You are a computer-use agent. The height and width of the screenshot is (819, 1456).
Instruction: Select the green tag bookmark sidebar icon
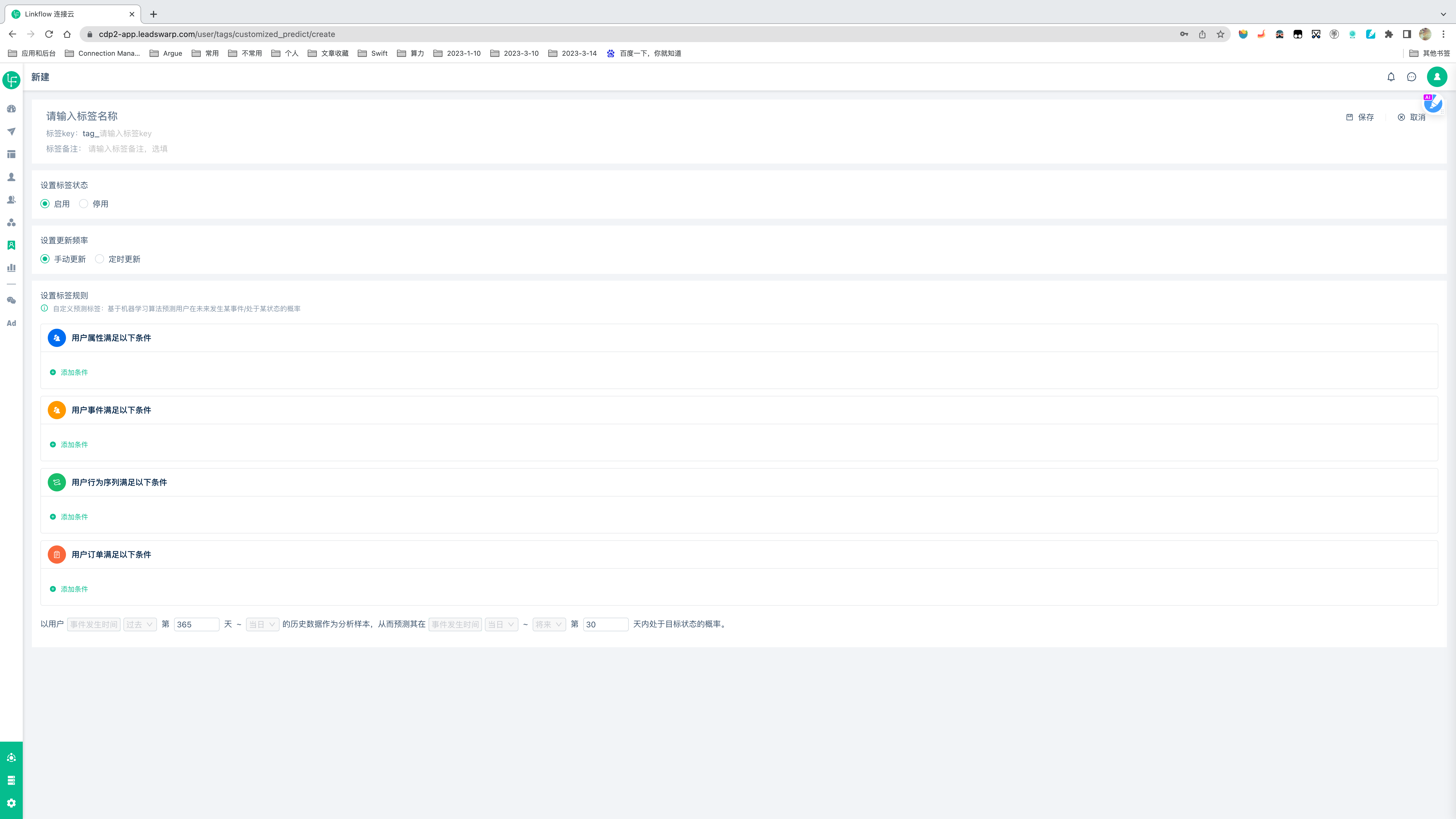(11, 245)
